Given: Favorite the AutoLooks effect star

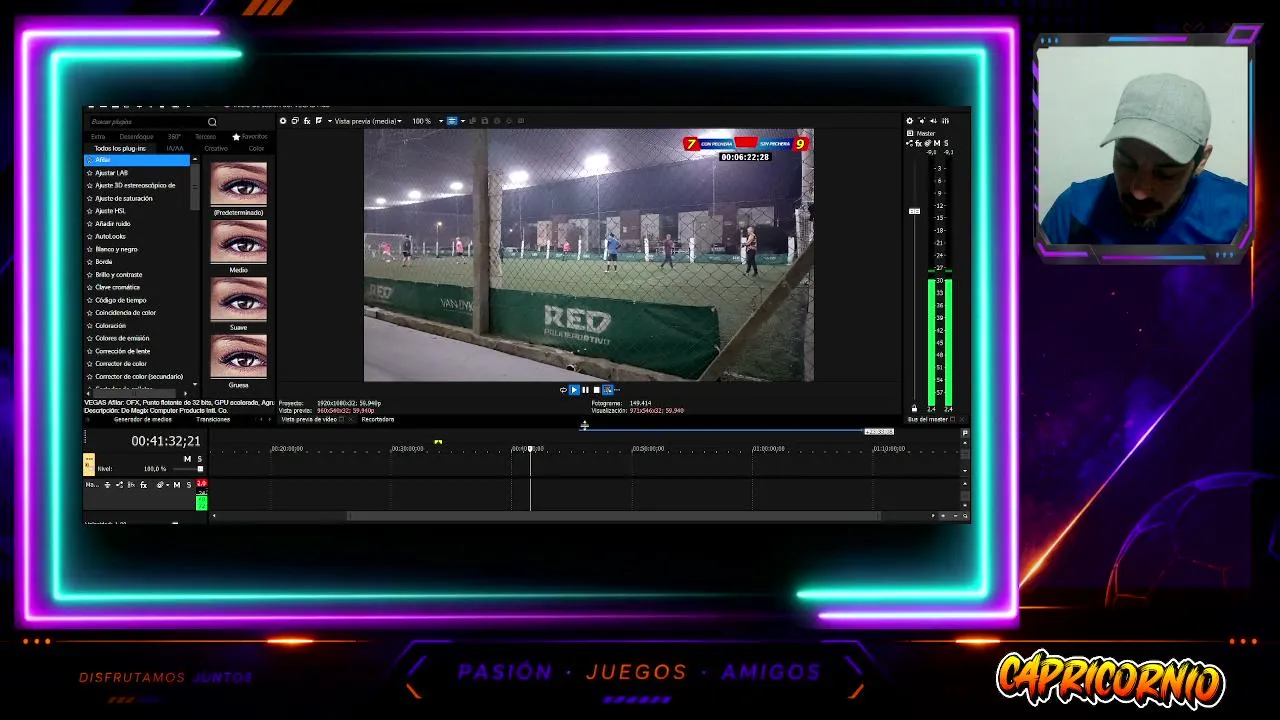Looking at the screenshot, I should click(x=90, y=236).
